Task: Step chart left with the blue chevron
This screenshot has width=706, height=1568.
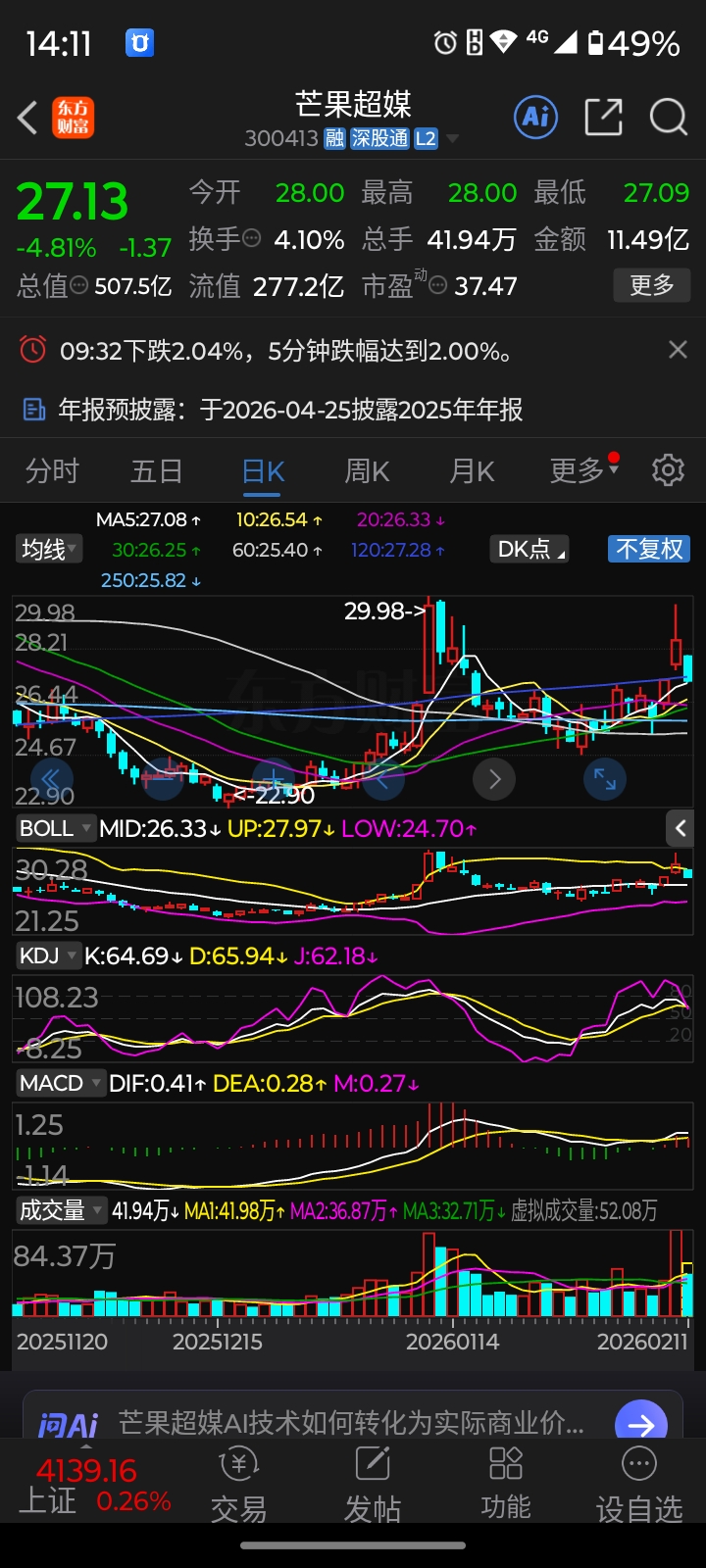Action: point(383,779)
